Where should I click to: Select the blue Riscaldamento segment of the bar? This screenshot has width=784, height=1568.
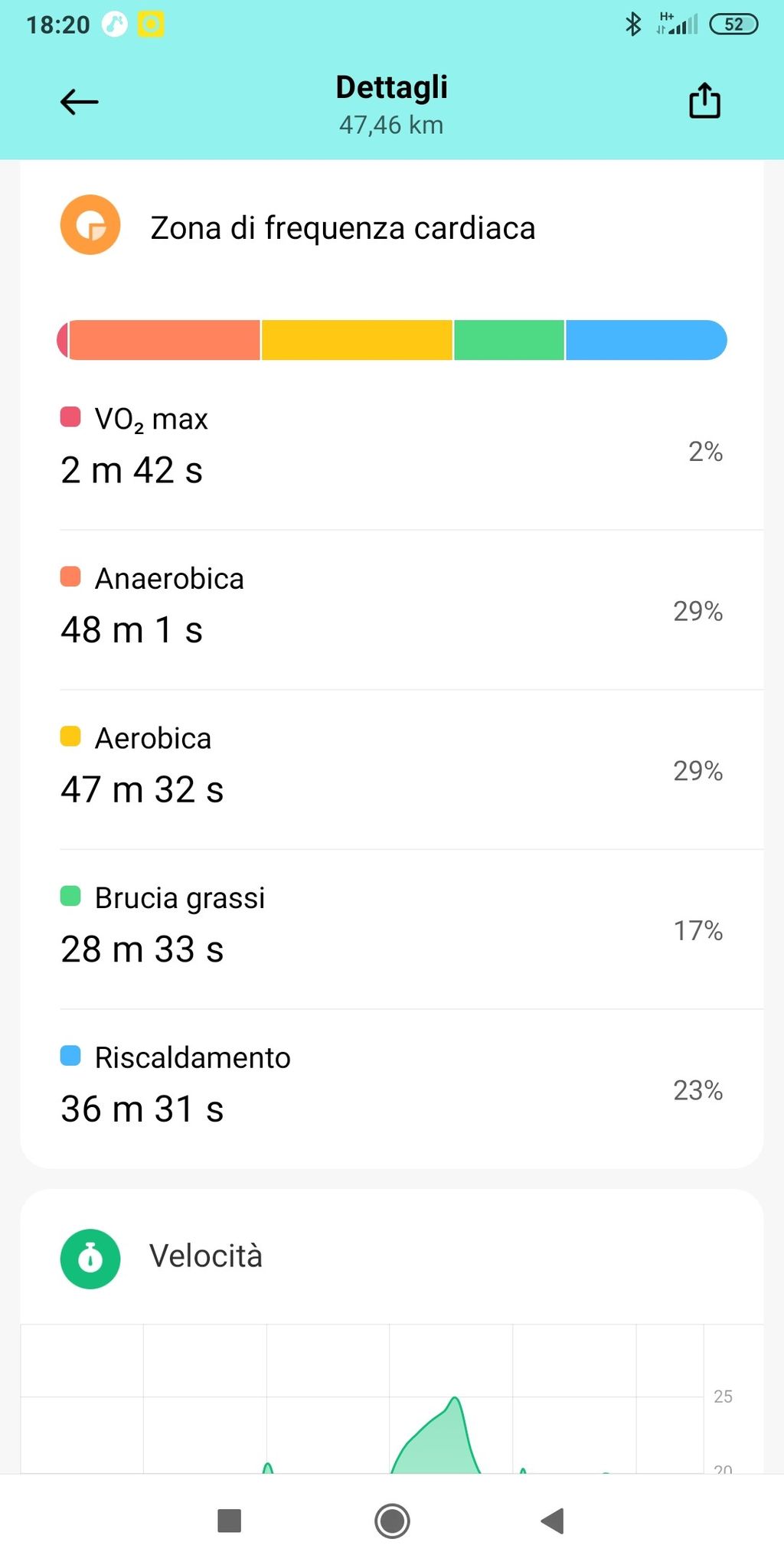646,340
